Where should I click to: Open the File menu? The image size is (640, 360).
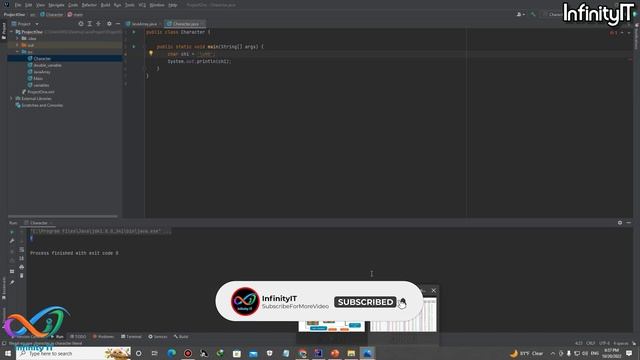point(18,5)
